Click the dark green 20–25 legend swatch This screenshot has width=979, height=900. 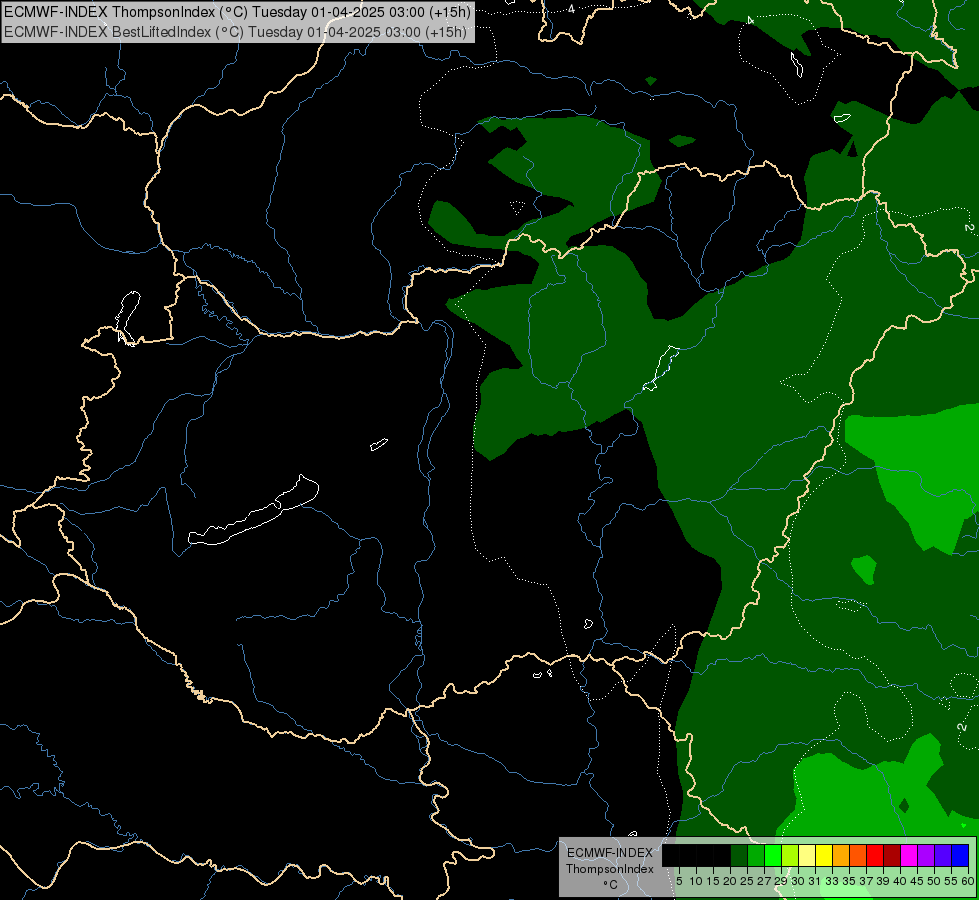click(x=739, y=856)
